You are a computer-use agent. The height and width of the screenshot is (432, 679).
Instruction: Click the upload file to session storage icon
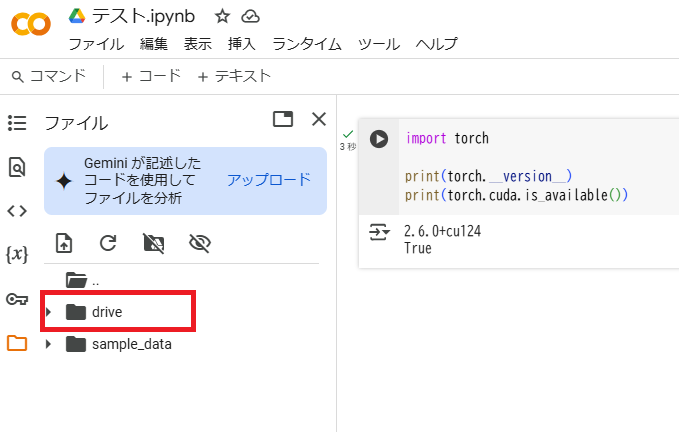click(64, 242)
